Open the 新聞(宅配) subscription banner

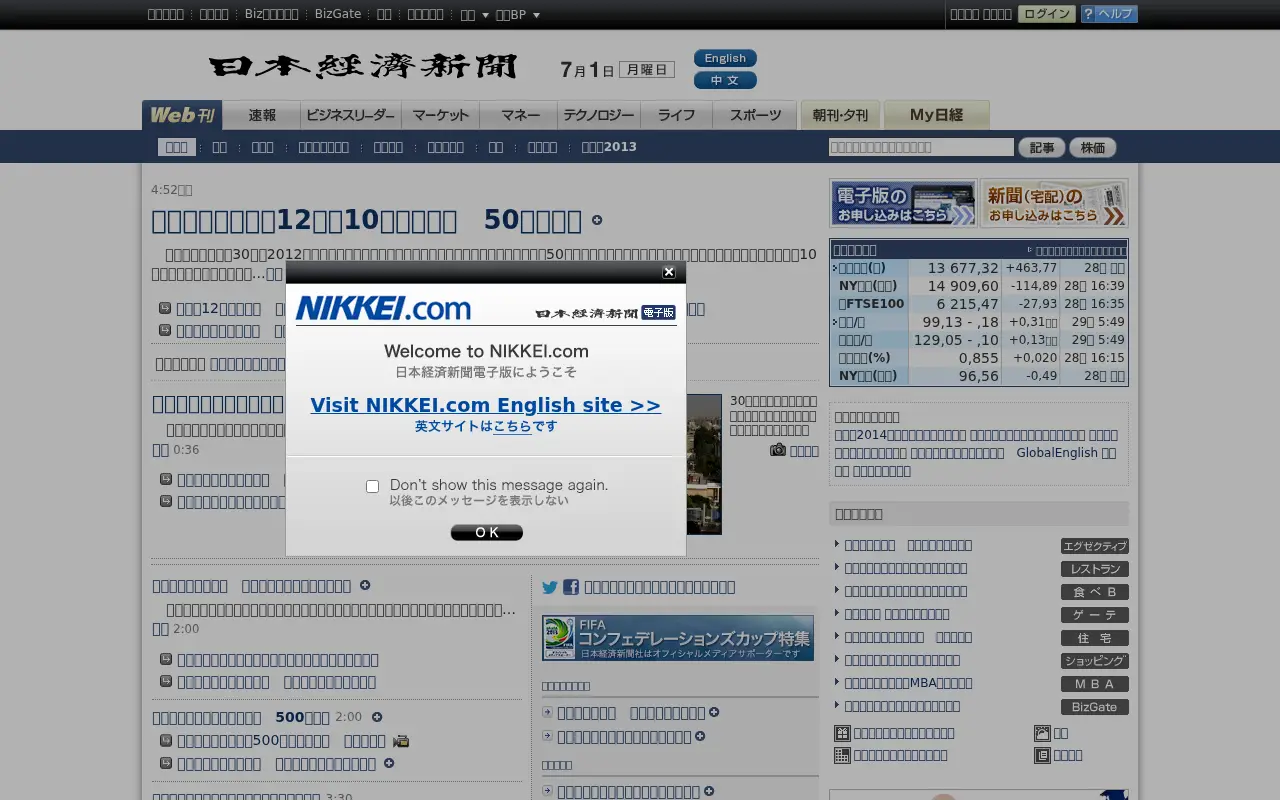pos(1054,203)
